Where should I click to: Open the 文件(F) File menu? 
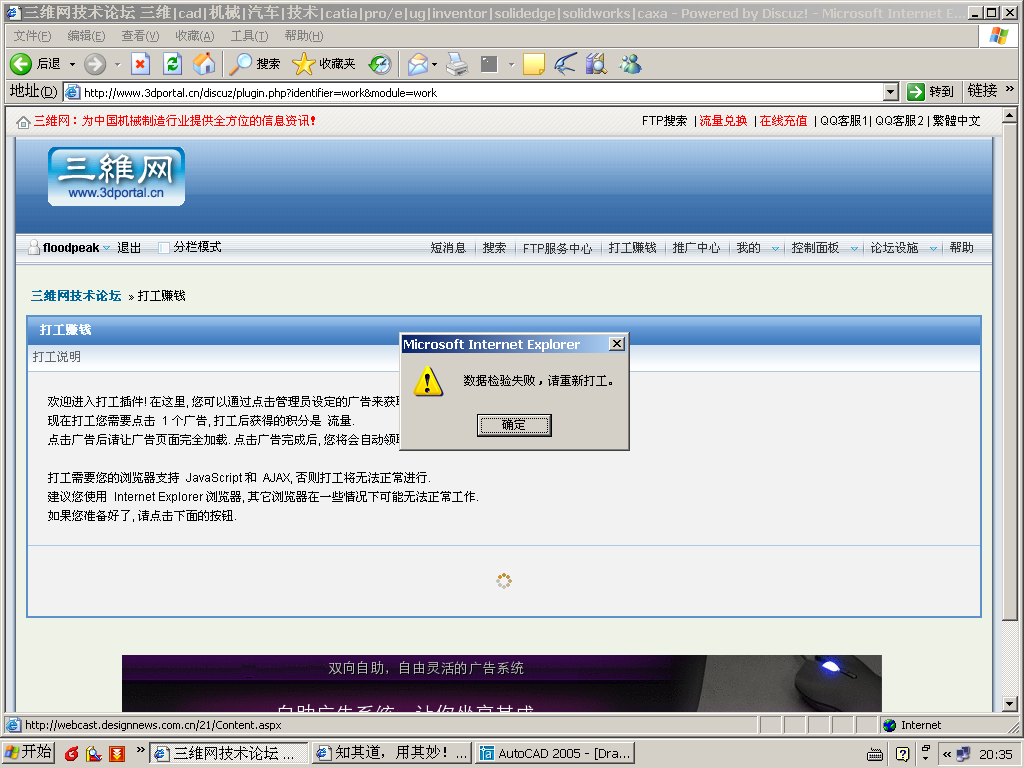point(33,36)
